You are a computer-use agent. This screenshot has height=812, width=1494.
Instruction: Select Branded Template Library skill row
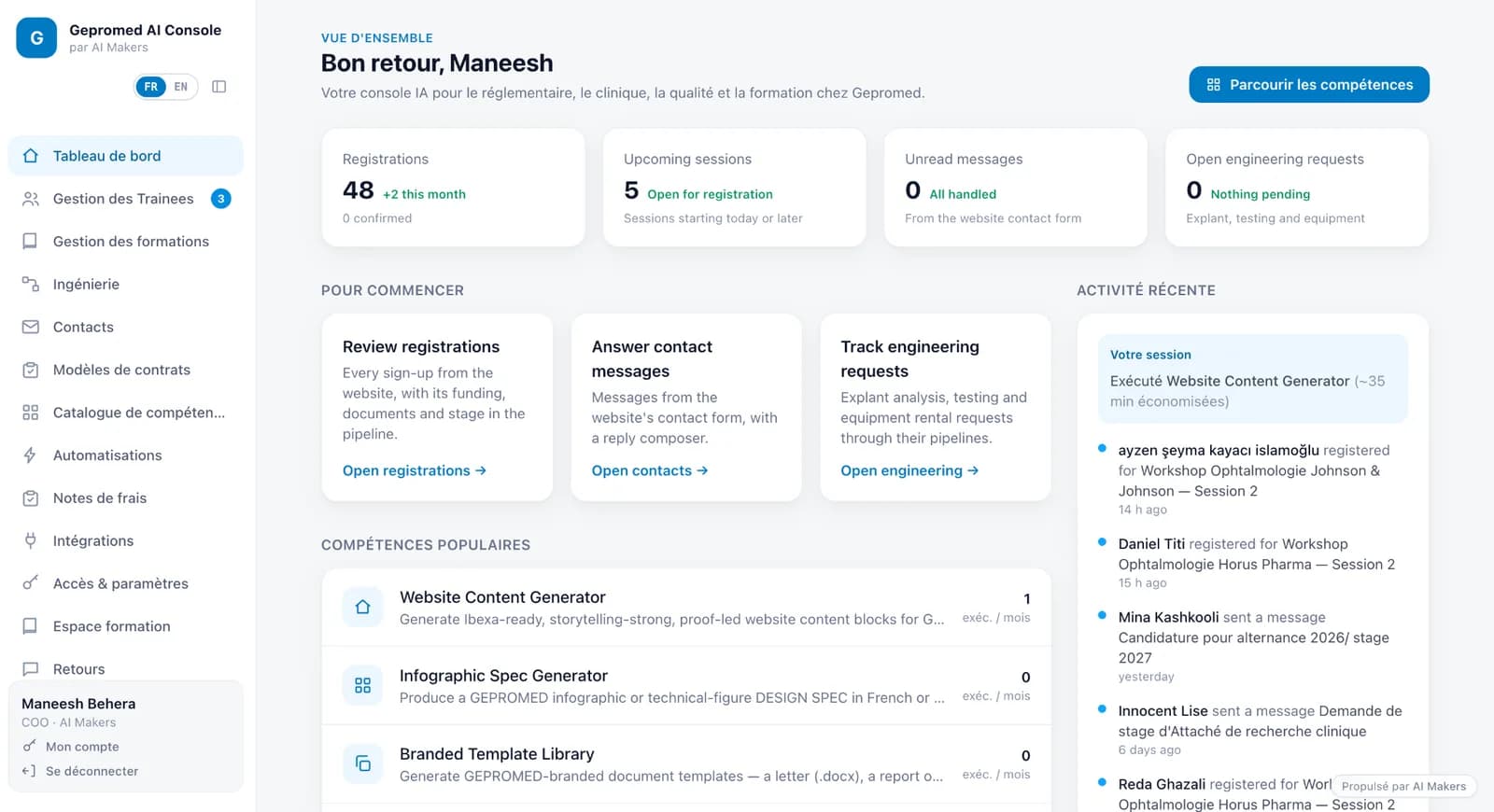(686, 764)
